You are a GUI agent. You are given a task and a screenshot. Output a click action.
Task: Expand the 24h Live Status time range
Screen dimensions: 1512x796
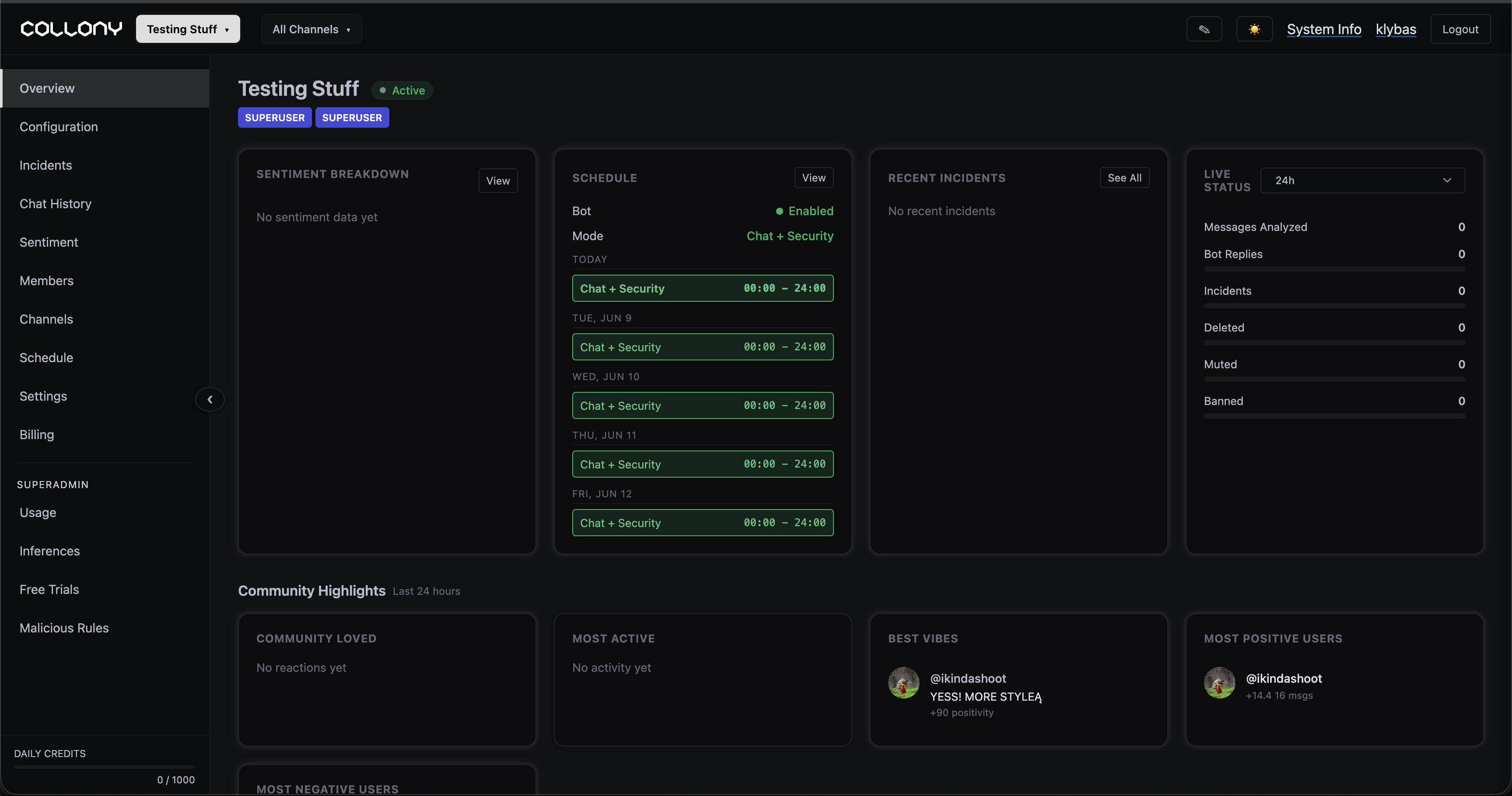click(x=1362, y=180)
